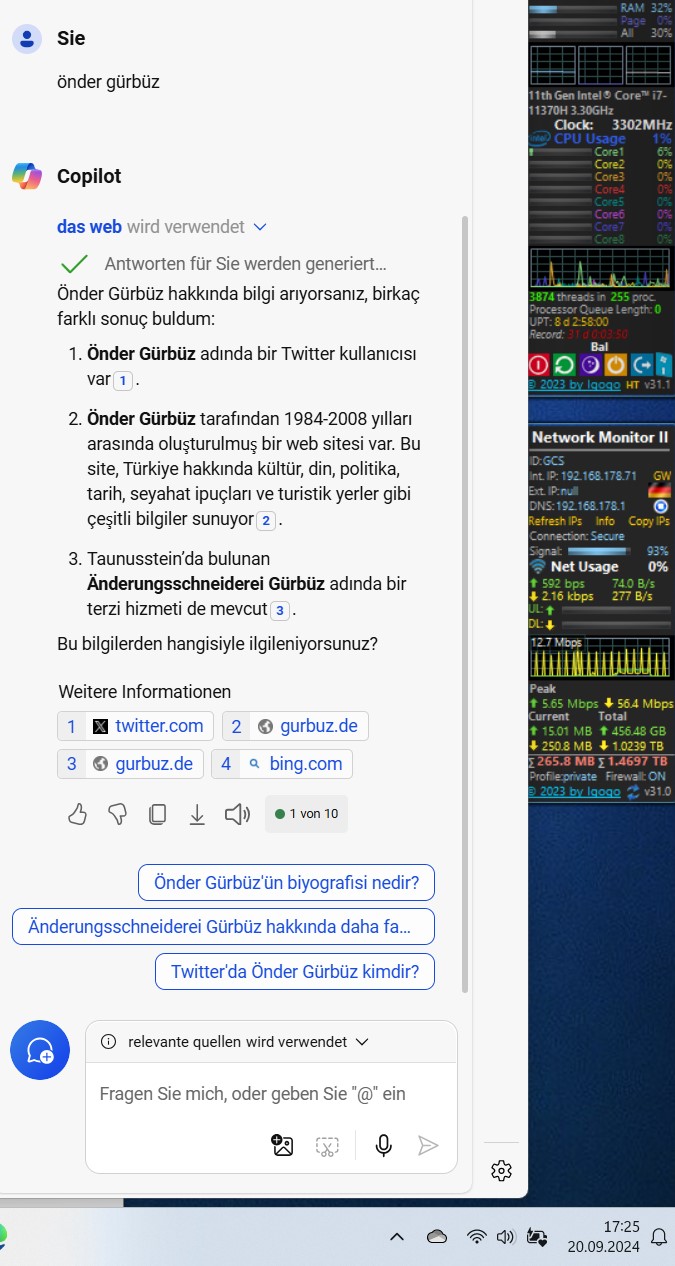Viewport: 675px width, 1266px height.
Task: Add an image to the prompt
Action: click(x=283, y=1146)
